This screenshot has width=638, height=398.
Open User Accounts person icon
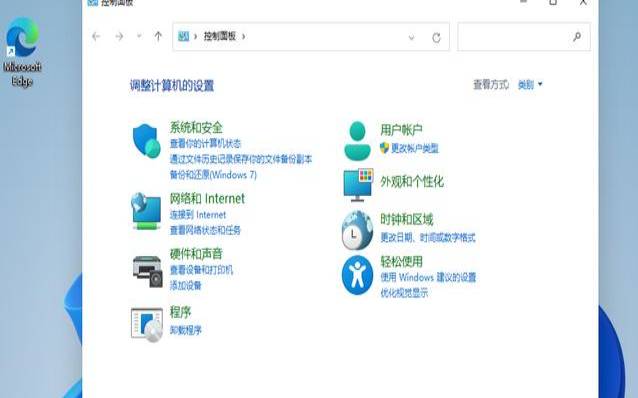click(x=357, y=141)
